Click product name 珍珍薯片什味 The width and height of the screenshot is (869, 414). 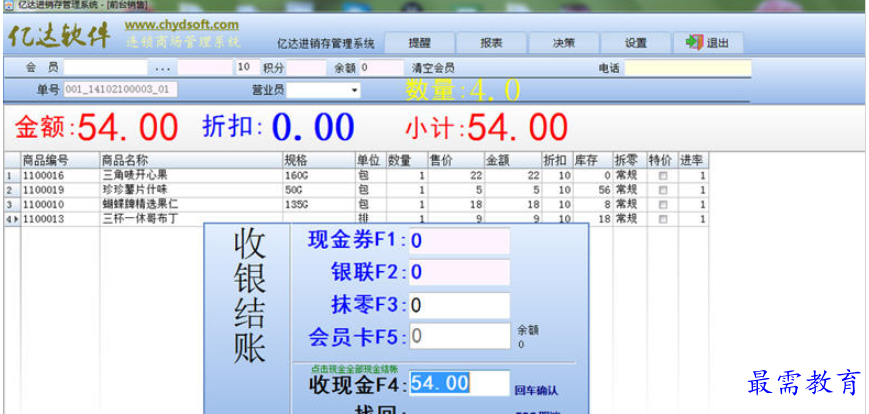pyautogui.click(x=135, y=190)
